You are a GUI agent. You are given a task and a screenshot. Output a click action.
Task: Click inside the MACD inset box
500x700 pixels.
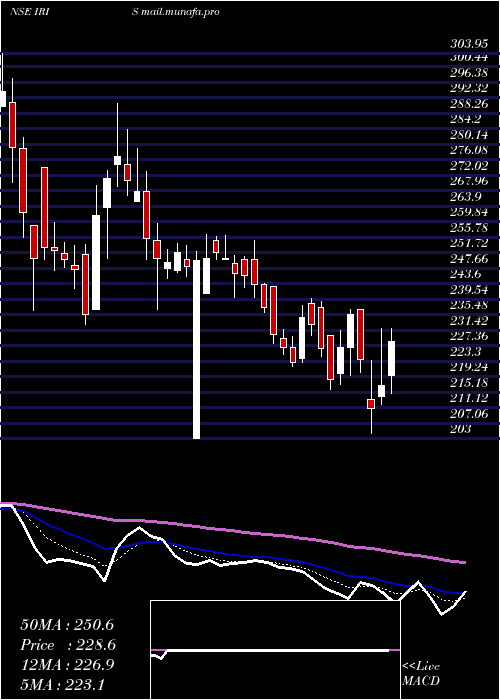tap(275, 650)
